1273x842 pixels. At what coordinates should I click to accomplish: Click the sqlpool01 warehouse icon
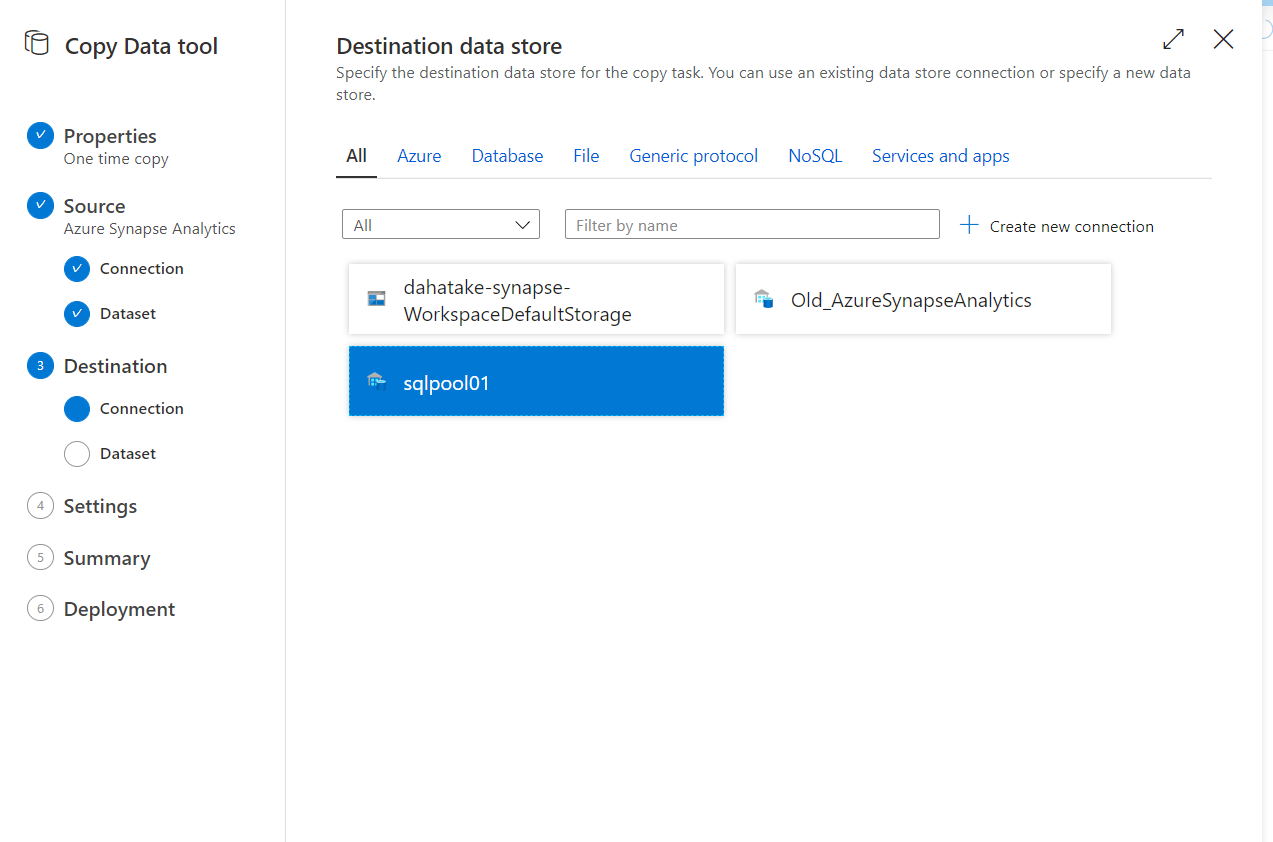376,380
